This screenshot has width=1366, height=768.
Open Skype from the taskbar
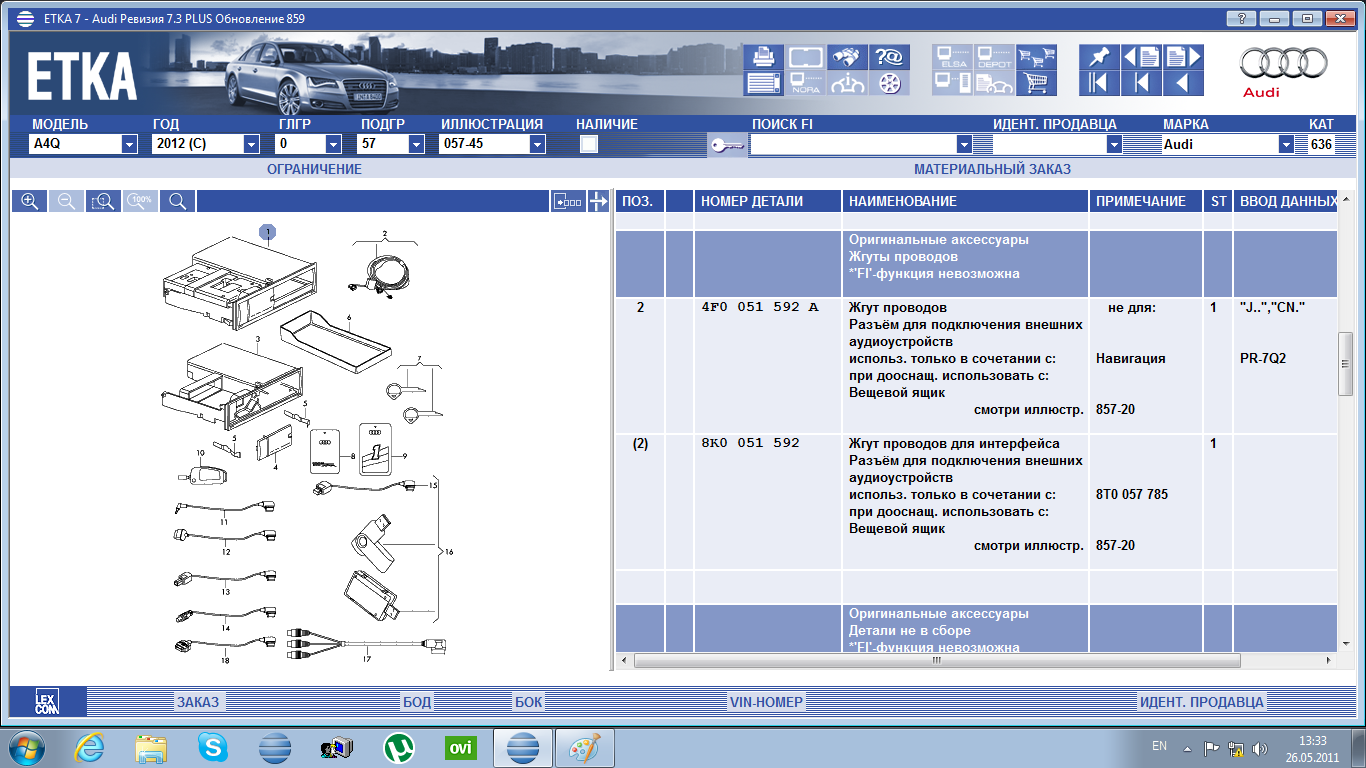point(212,748)
